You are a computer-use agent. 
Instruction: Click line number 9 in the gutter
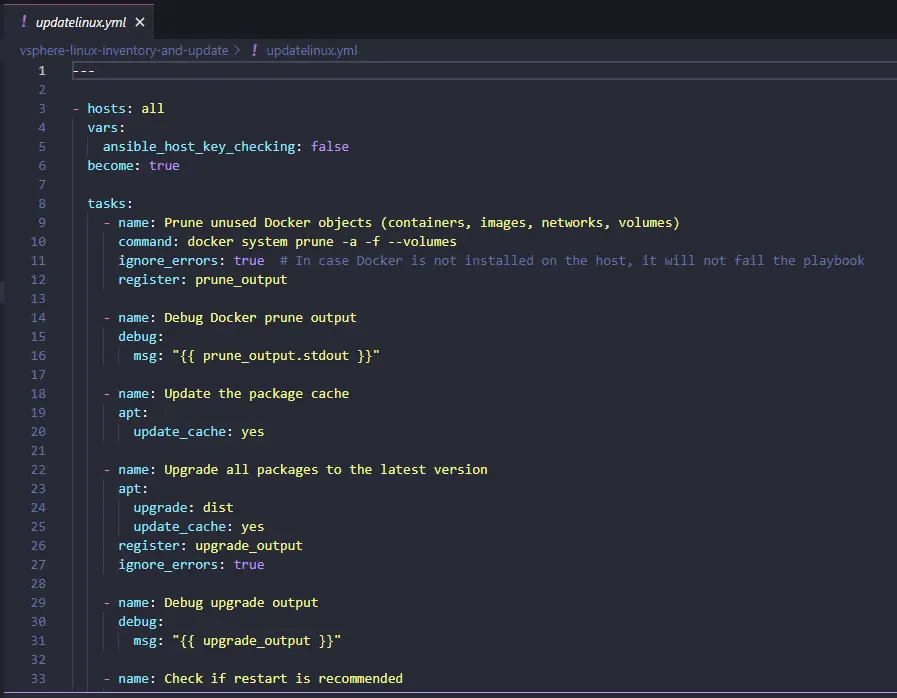coord(41,223)
